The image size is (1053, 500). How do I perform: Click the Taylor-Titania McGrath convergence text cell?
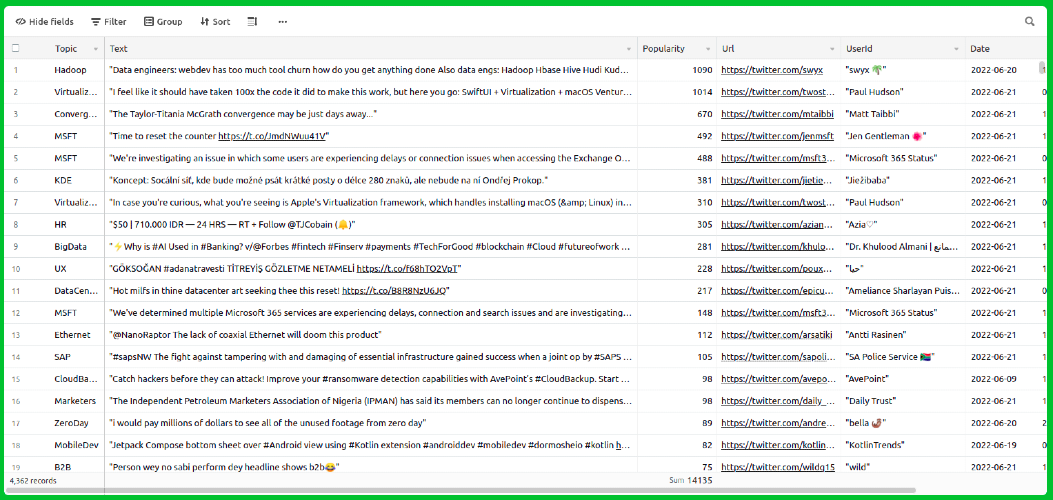(x=371, y=114)
